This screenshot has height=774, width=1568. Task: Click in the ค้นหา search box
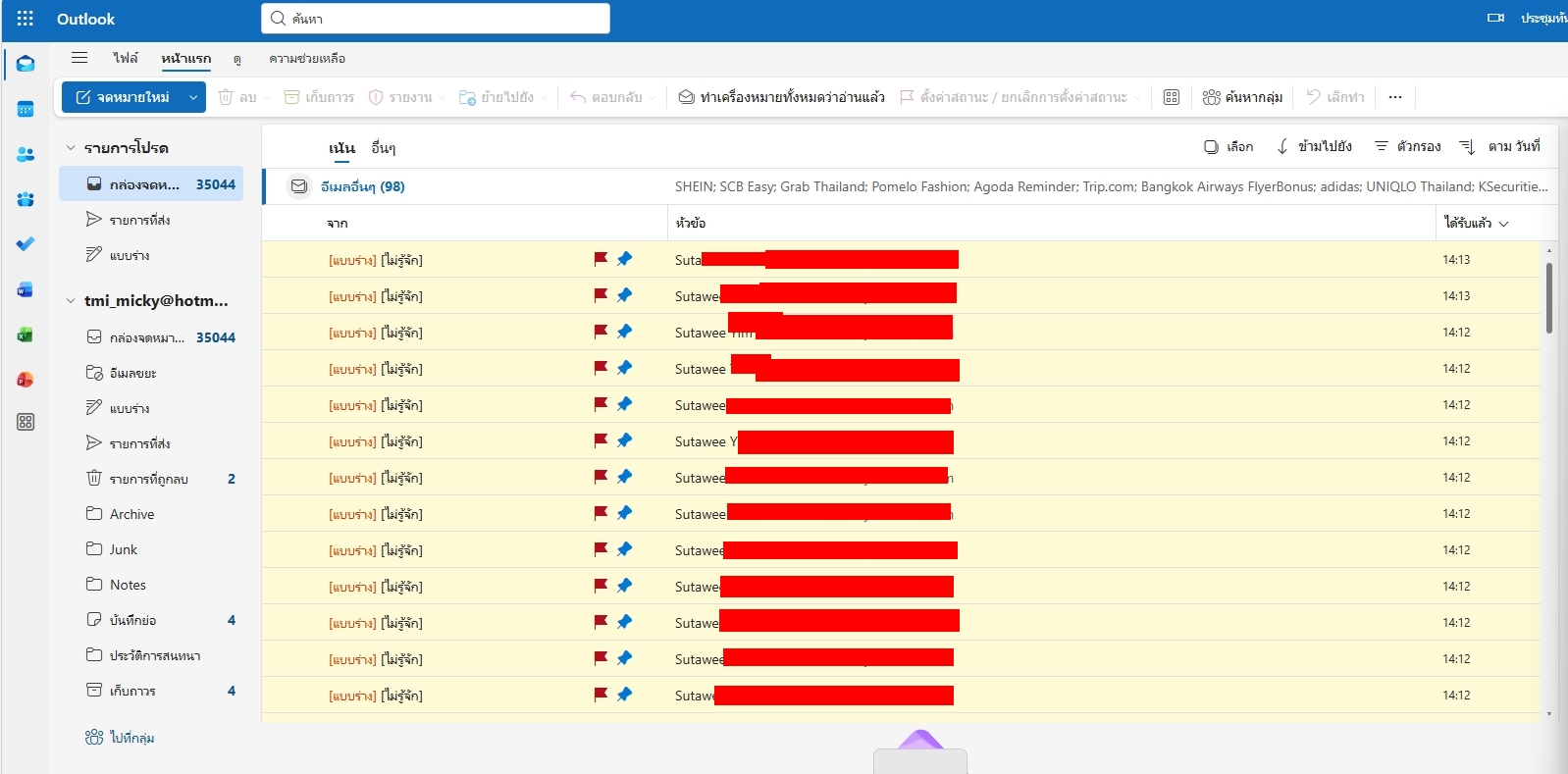[x=436, y=19]
